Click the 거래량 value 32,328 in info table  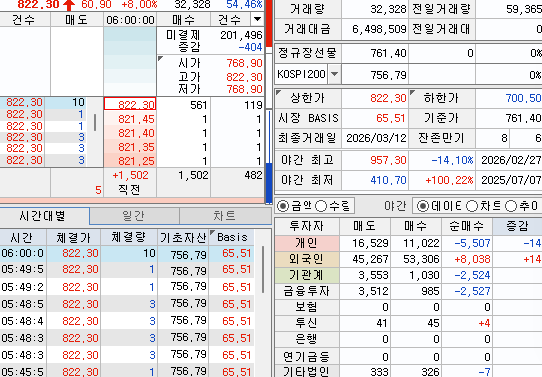[x=388, y=9]
